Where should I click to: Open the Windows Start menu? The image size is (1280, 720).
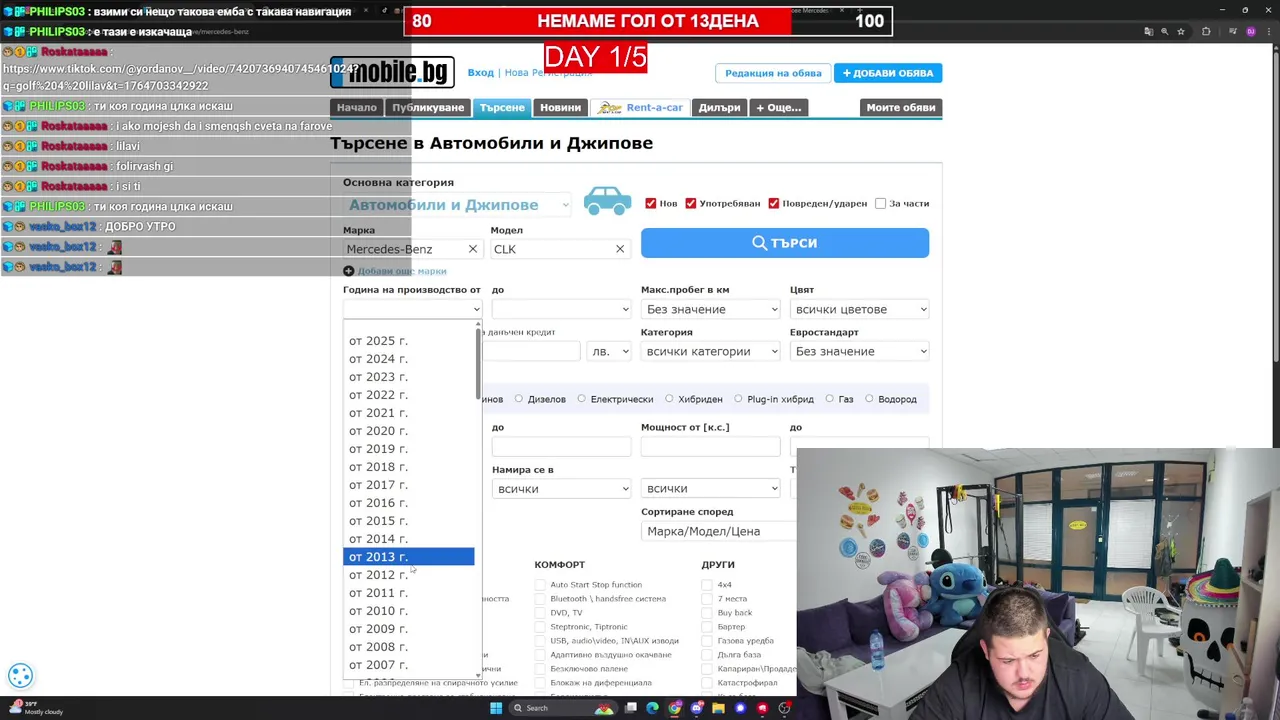point(495,708)
